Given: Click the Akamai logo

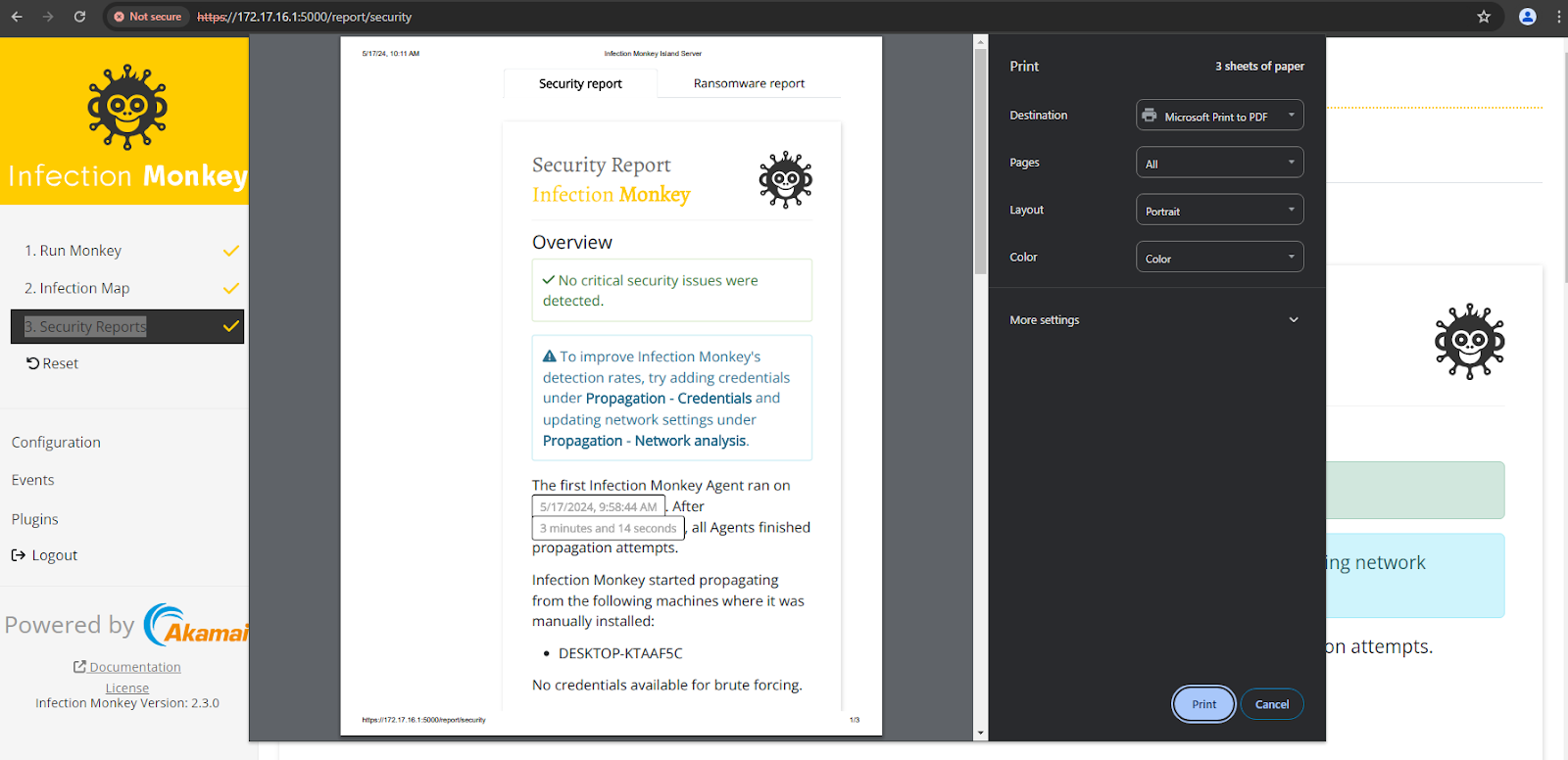Looking at the screenshot, I should coord(196,625).
